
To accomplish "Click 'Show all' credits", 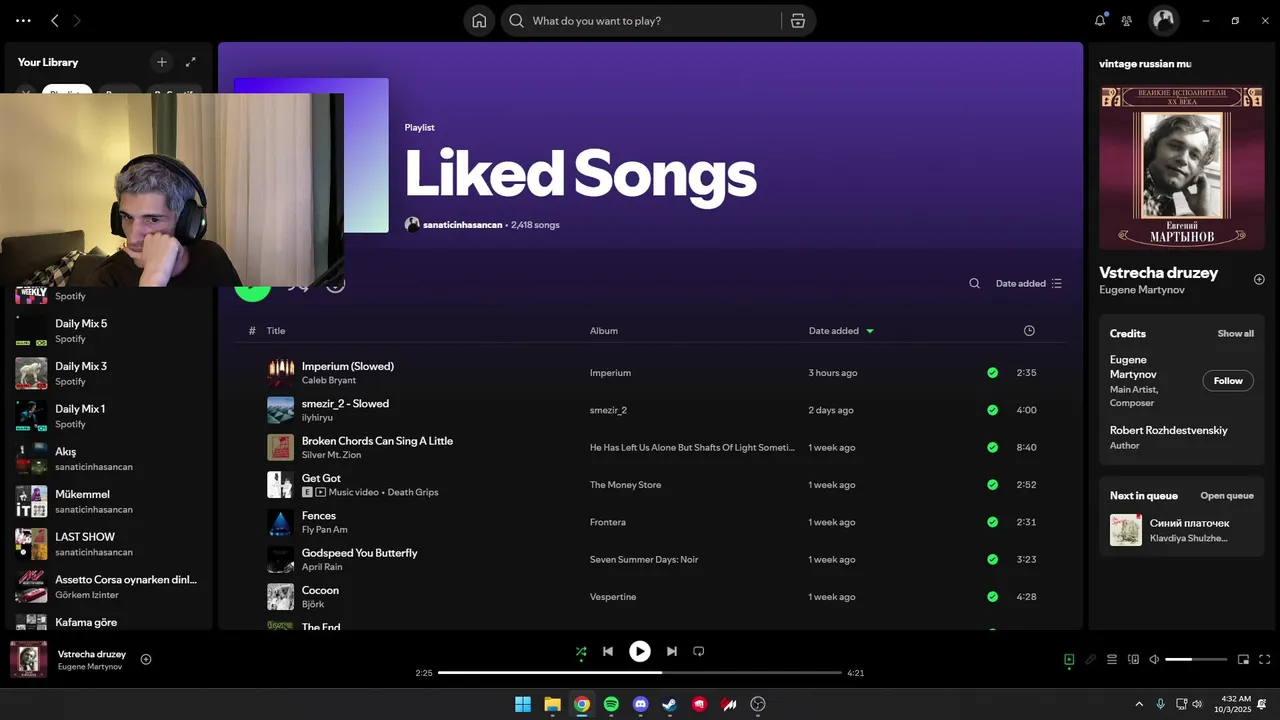I will point(1235,333).
